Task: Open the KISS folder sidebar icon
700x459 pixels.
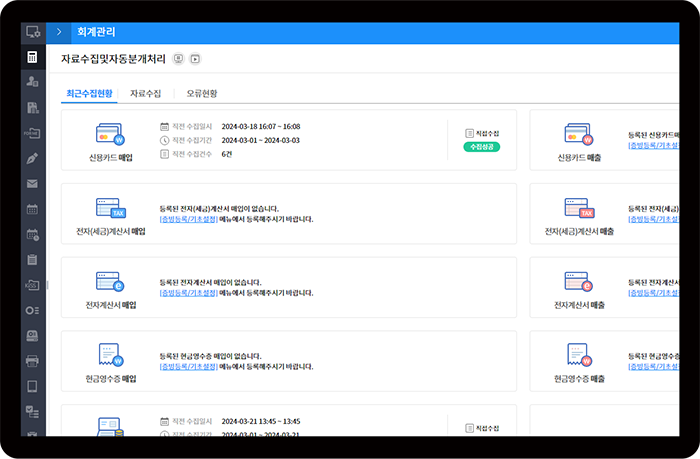Action: (32, 285)
